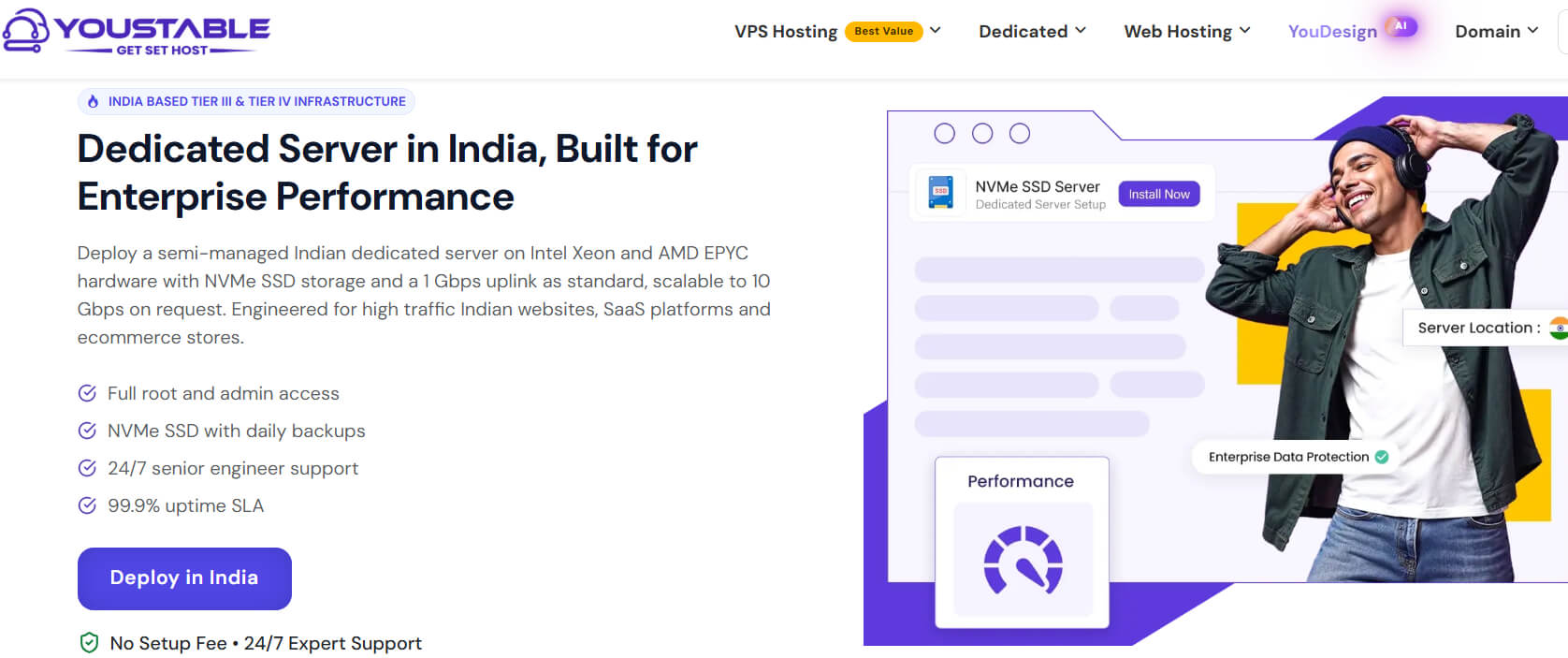Click Full root and admin access text
This screenshot has width=1568, height=658.
pyautogui.click(x=224, y=393)
